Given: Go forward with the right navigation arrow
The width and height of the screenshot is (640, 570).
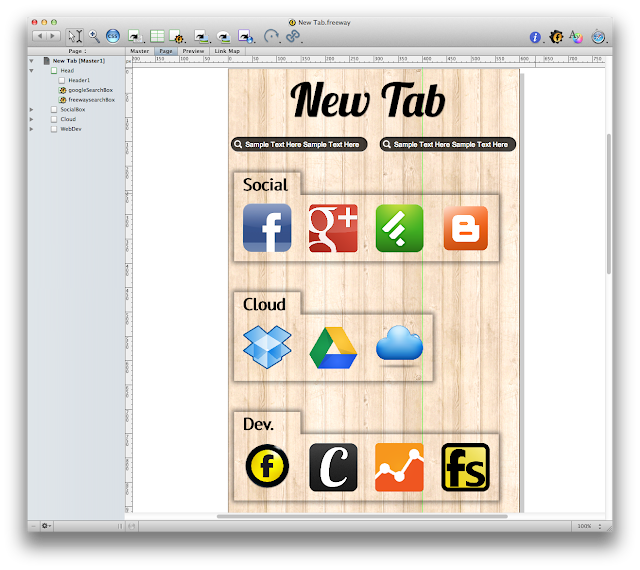Looking at the screenshot, I should pyautogui.click(x=53, y=36).
